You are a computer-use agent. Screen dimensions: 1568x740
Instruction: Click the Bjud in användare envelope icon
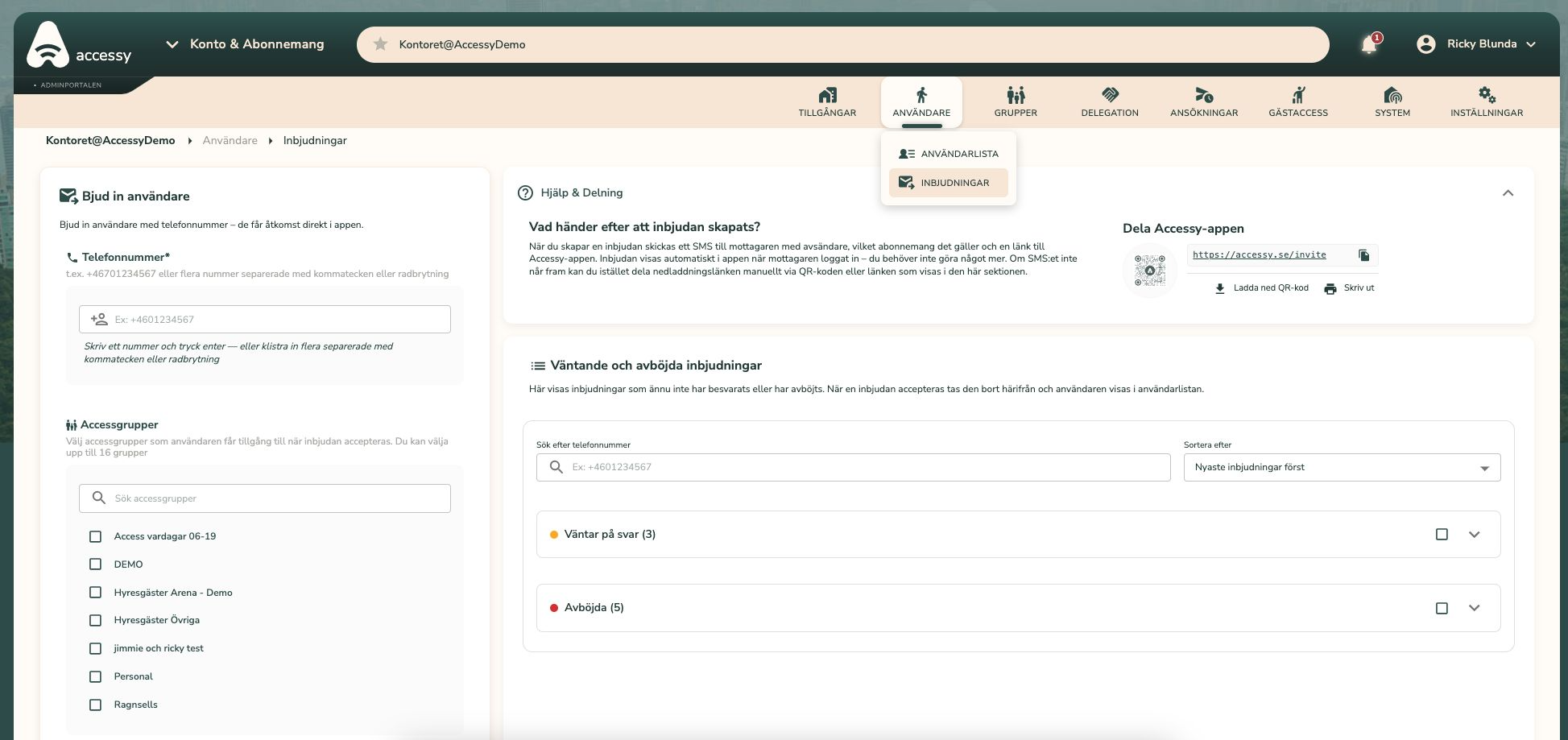tap(68, 196)
